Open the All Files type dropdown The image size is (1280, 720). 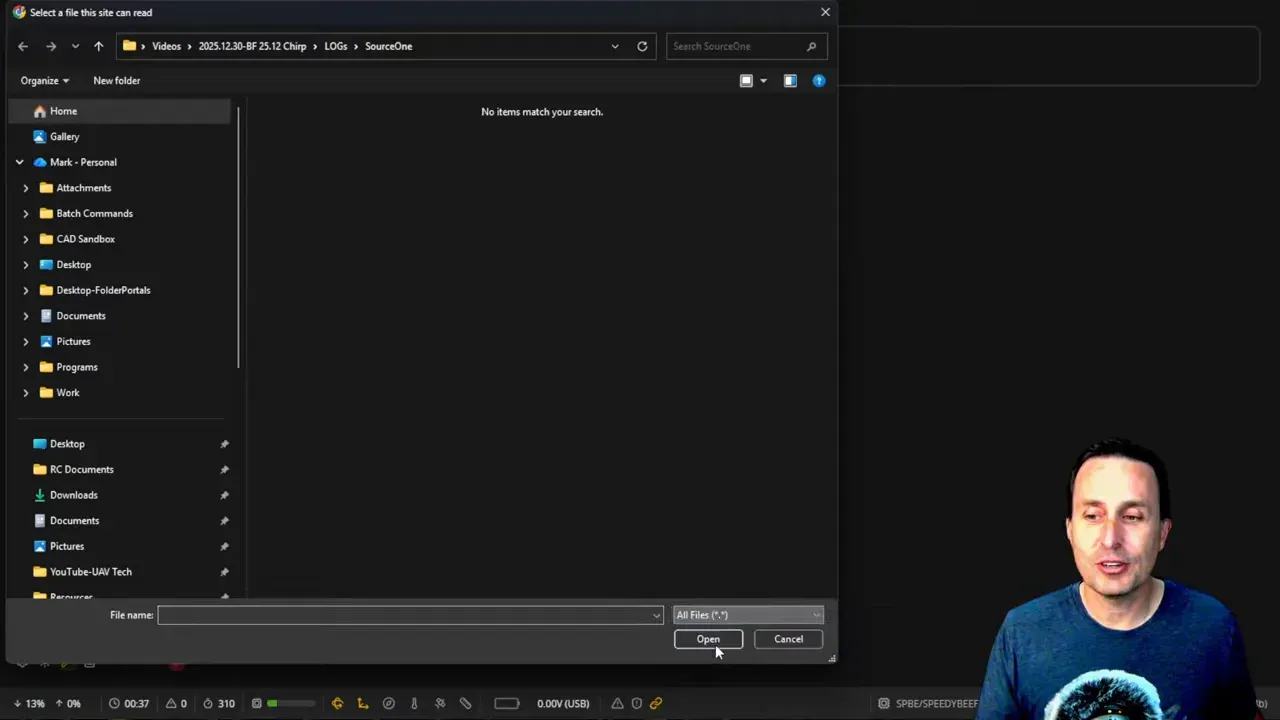(748, 615)
